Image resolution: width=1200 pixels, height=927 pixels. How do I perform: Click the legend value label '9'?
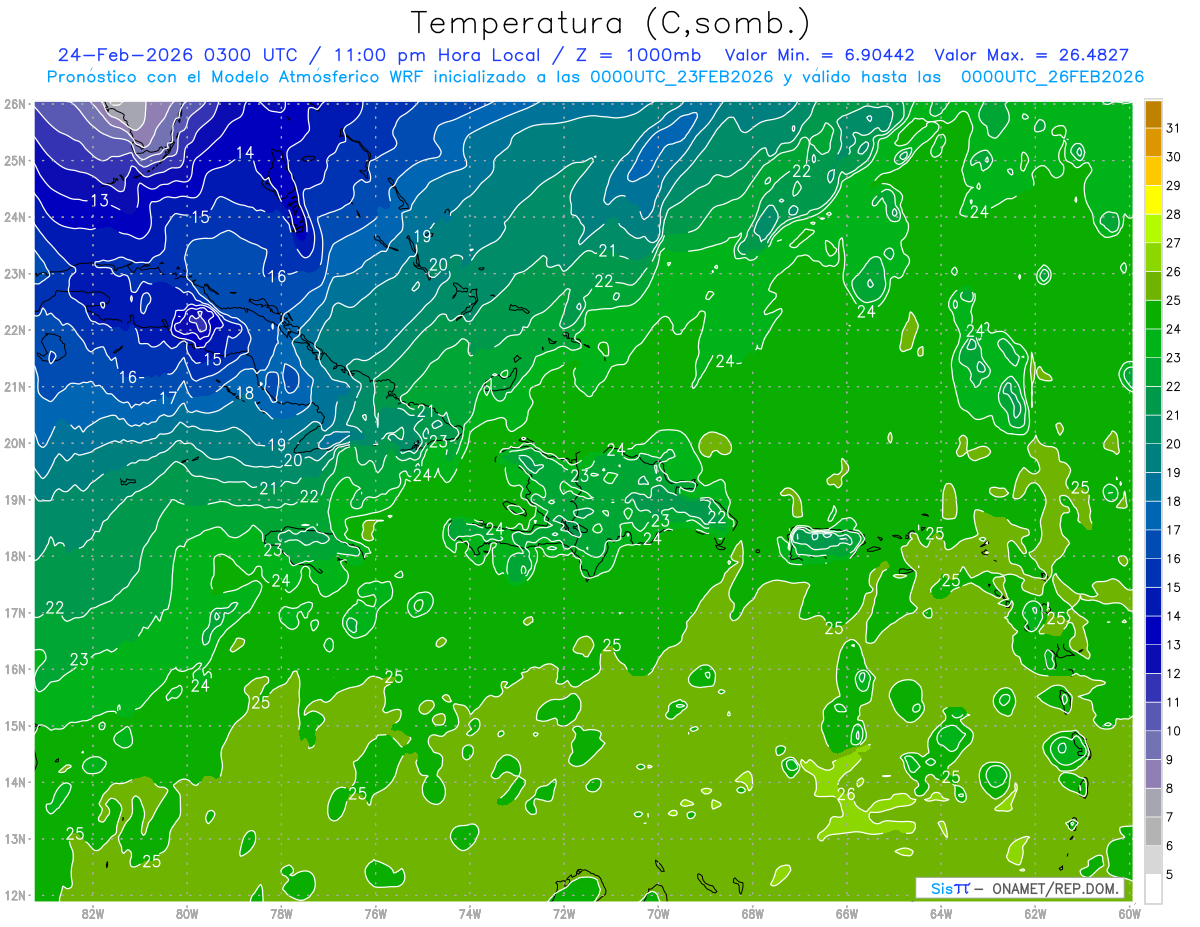(1169, 760)
